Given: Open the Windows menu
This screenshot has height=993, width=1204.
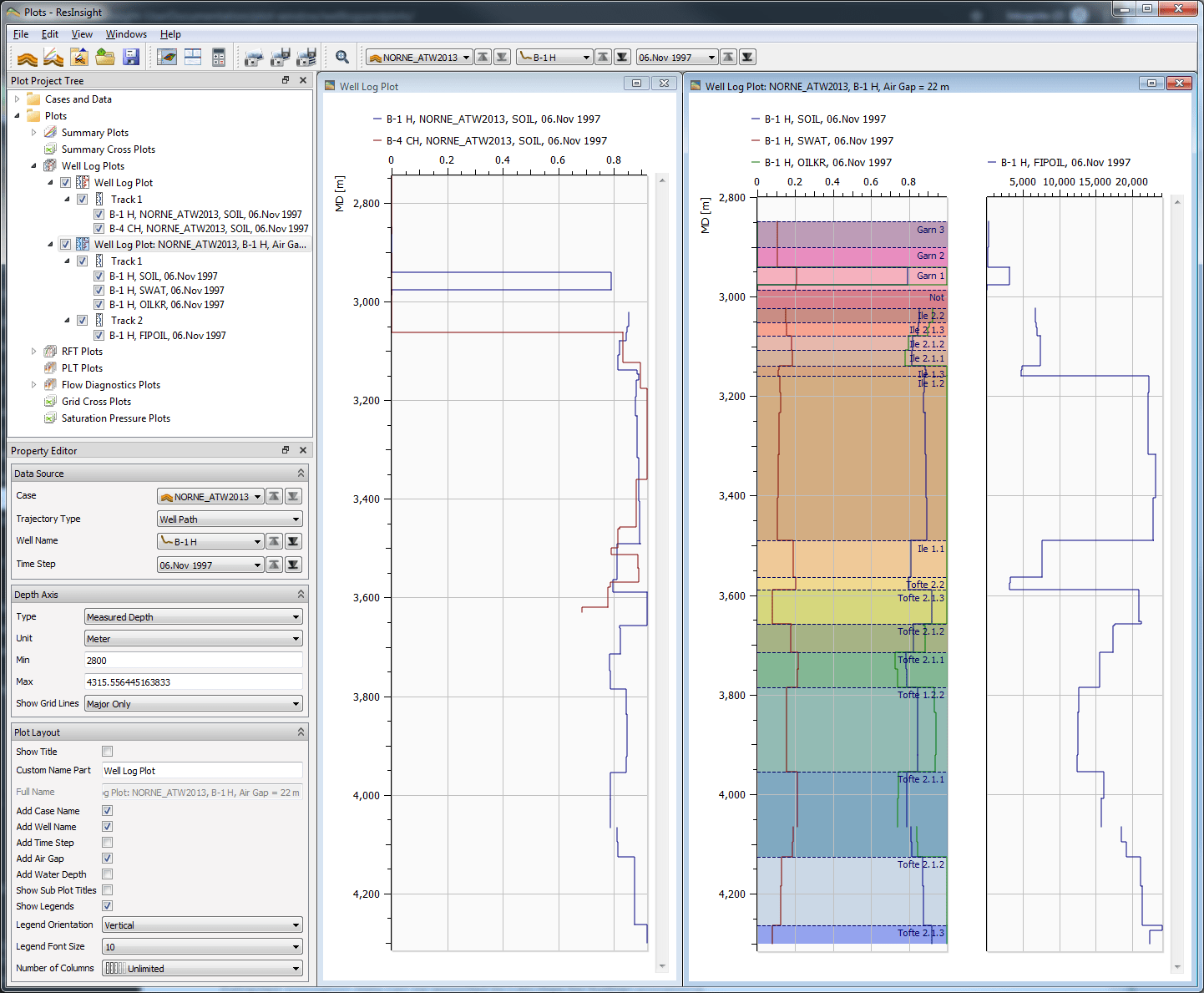Looking at the screenshot, I should [x=126, y=34].
